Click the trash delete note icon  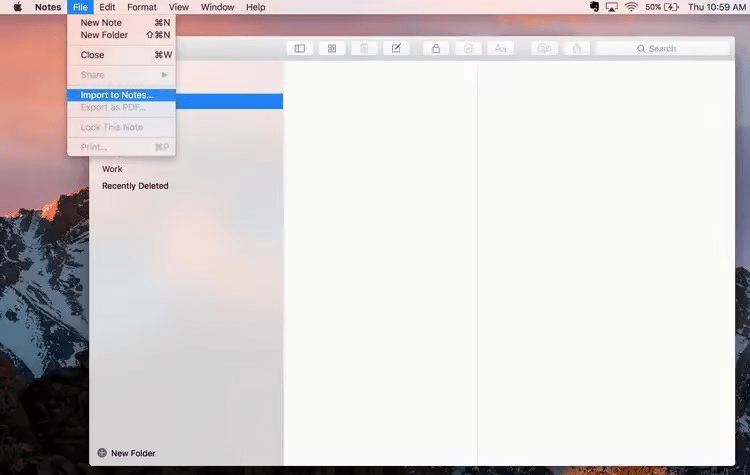coord(364,48)
